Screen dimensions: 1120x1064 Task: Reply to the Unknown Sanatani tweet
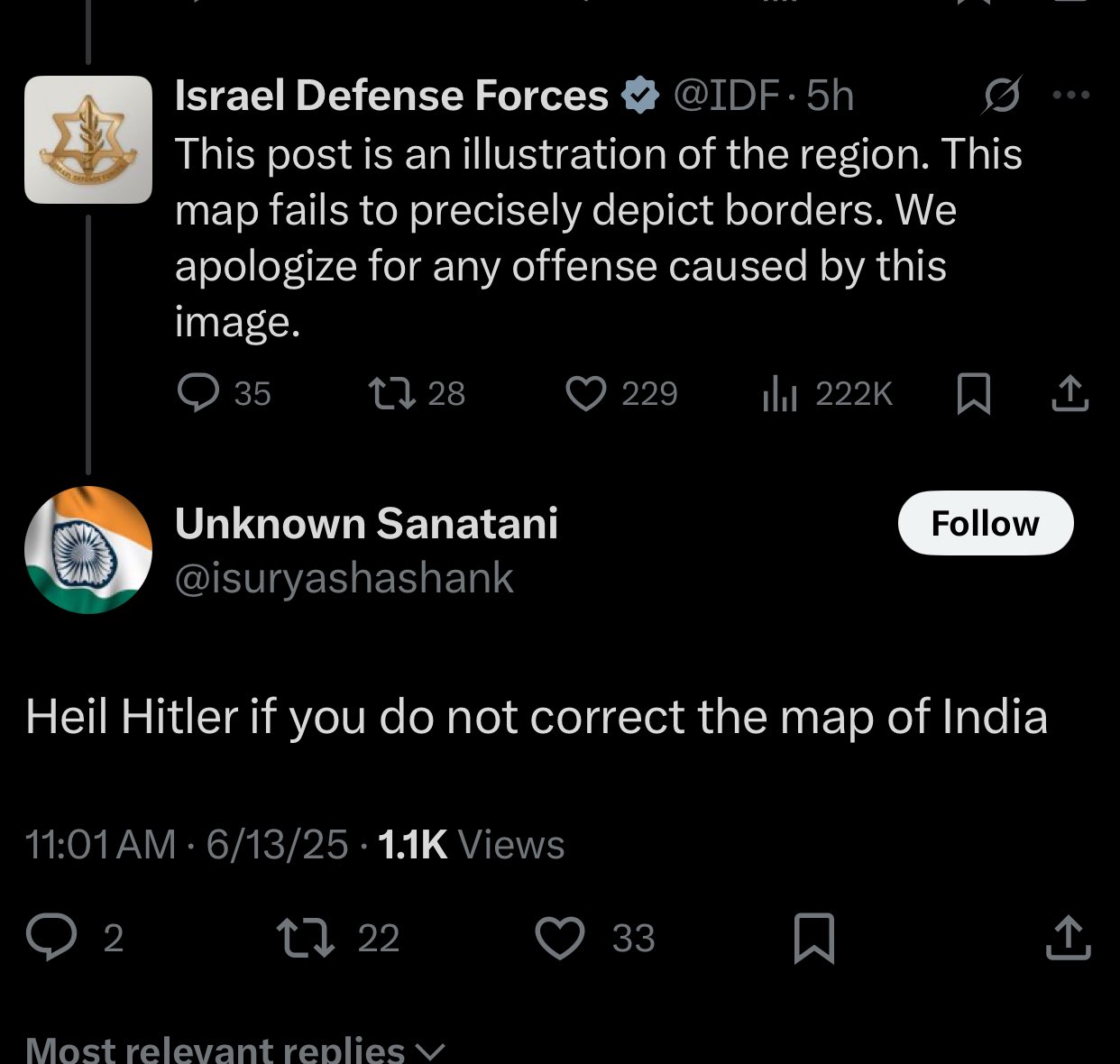point(74,939)
